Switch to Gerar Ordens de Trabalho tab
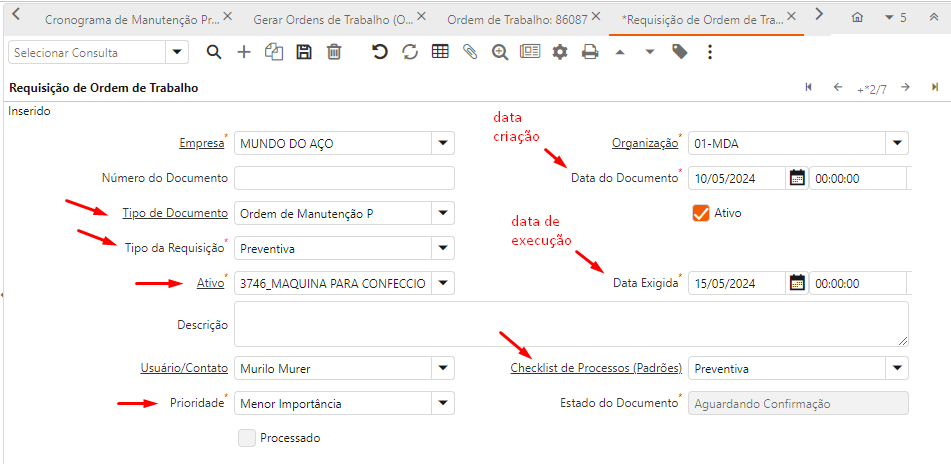Image resolution: width=951 pixels, height=464 pixels. [333, 19]
